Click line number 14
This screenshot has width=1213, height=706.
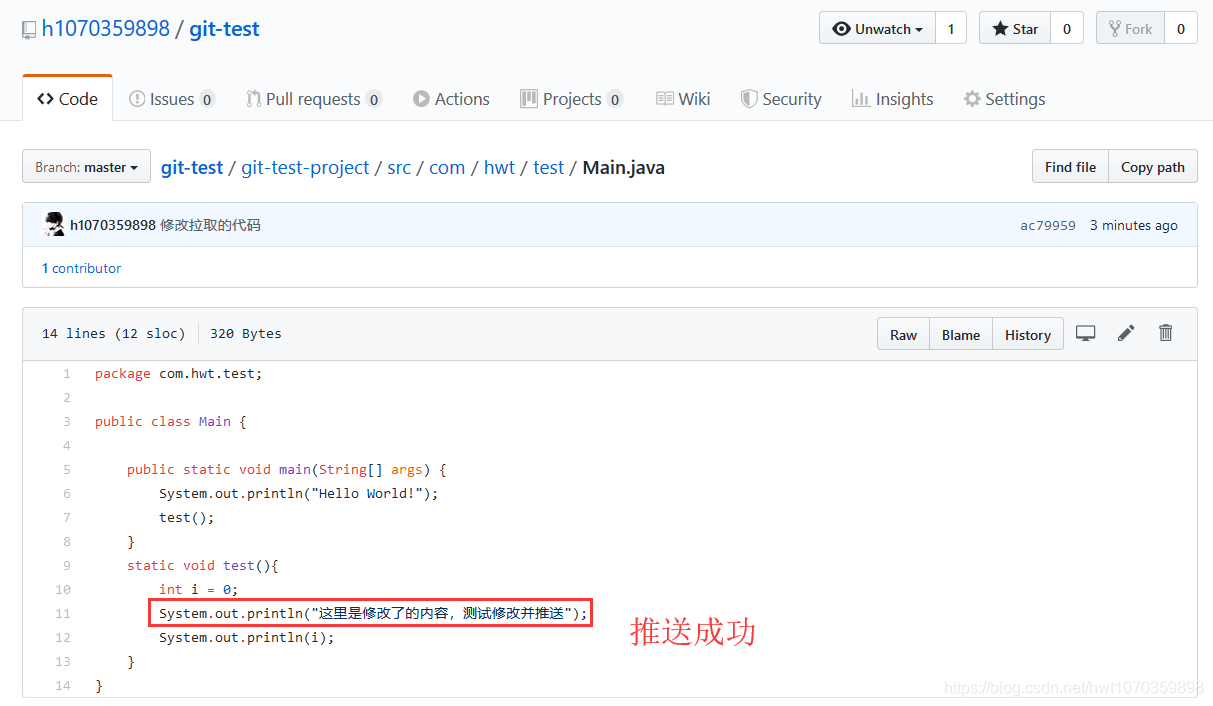(x=63, y=685)
